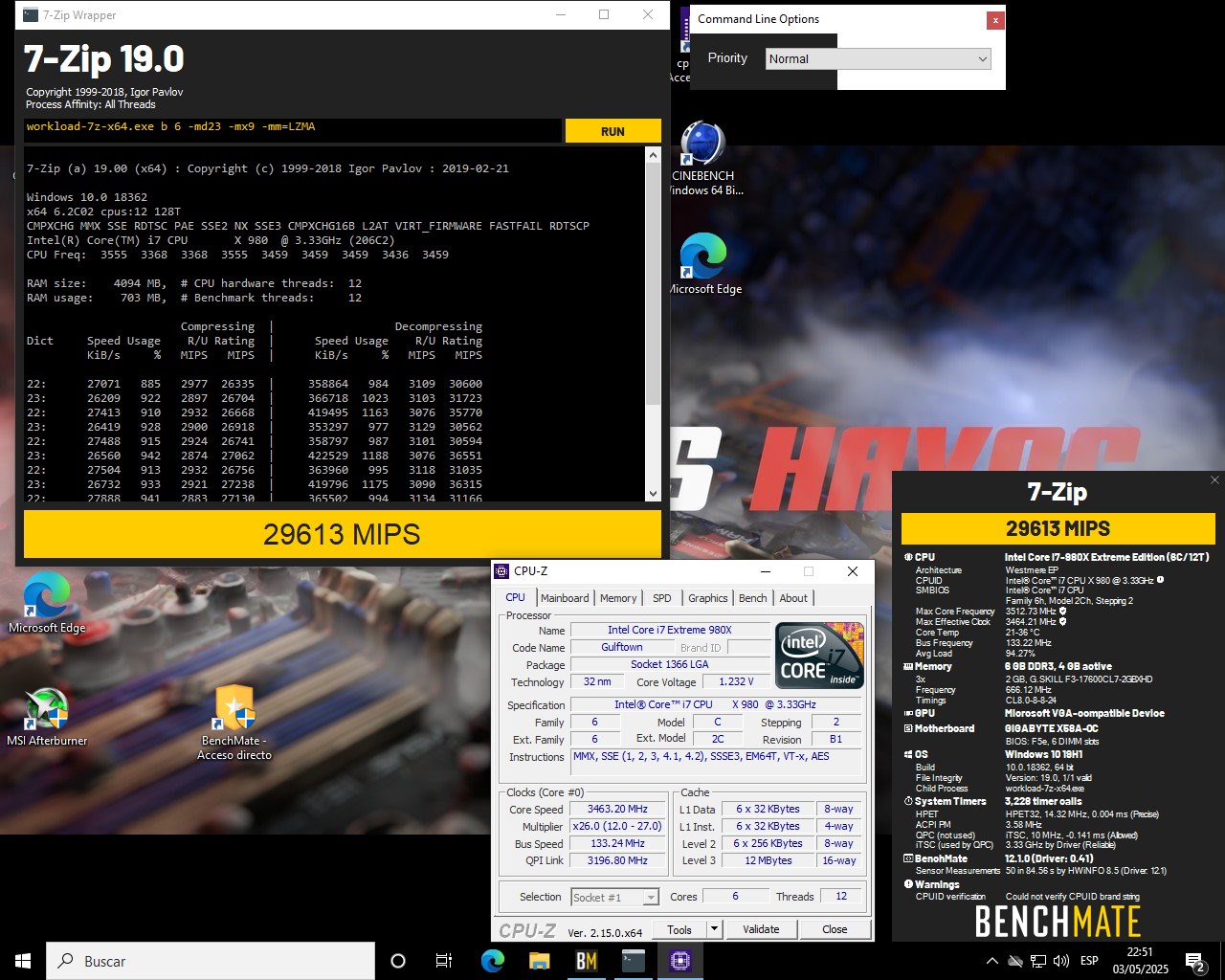
Task: Click 7-Zip output scrollbar thumb
Action: point(653,283)
